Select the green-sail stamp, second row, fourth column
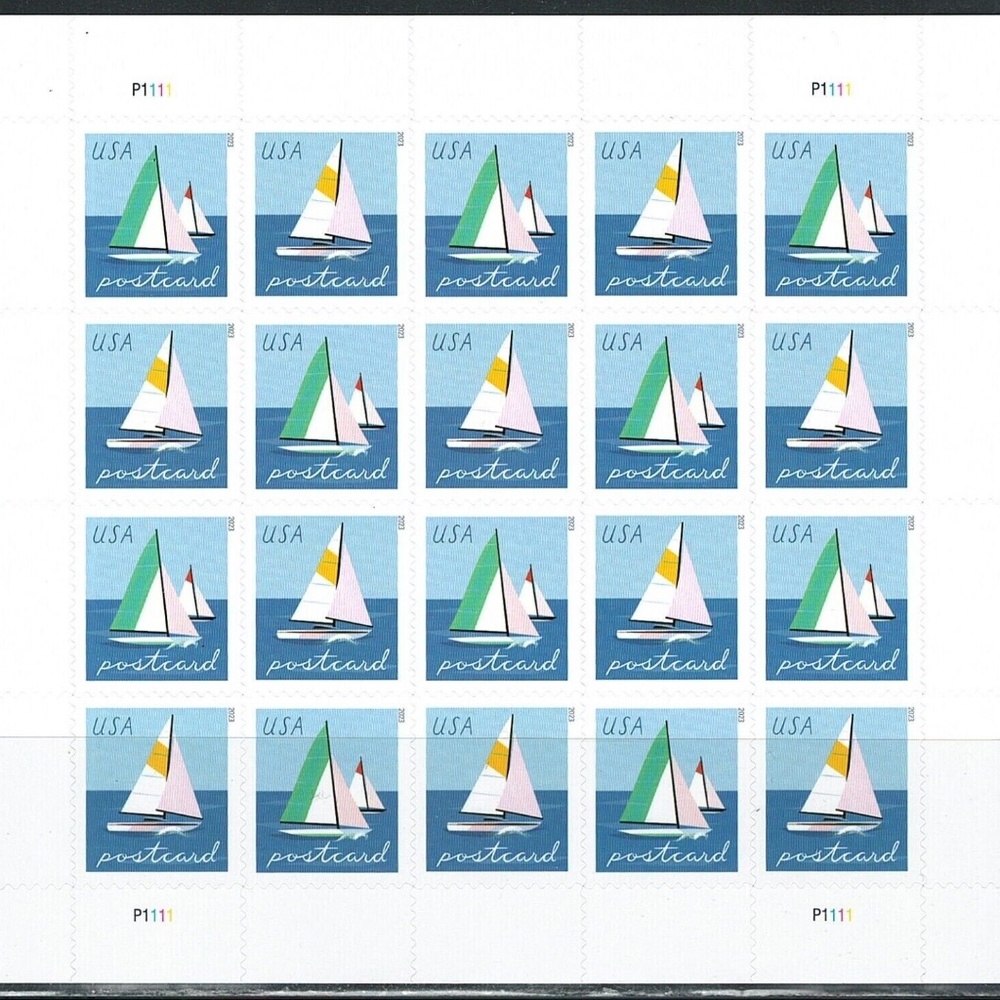 [x=666, y=406]
